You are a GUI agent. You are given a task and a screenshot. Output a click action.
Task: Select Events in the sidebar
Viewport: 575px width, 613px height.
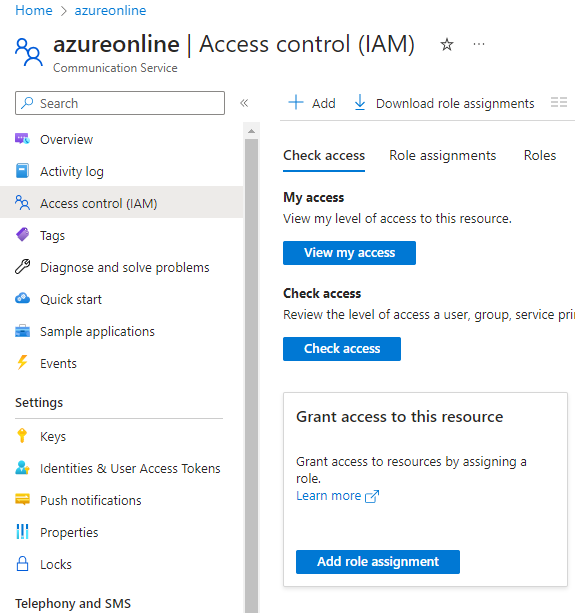[58, 364]
